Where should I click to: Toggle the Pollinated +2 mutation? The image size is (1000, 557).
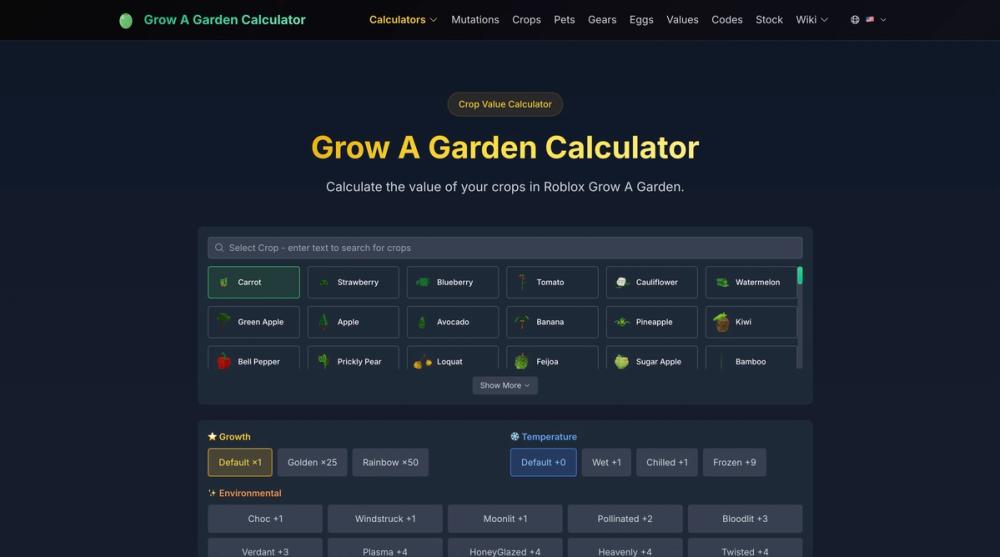pos(625,519)
